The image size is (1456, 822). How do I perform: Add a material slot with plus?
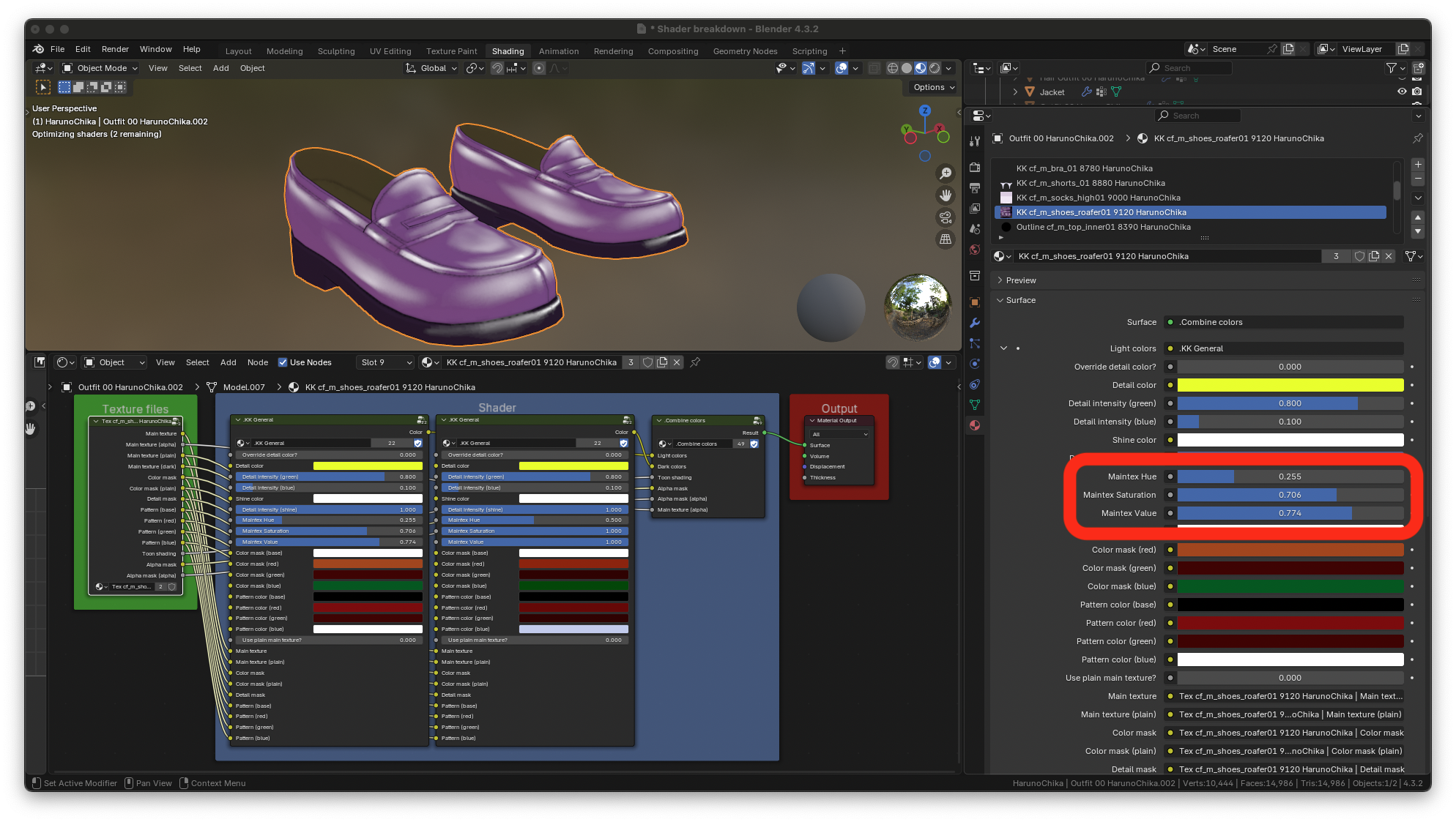pyautogui.click(x=1418, y=165)
